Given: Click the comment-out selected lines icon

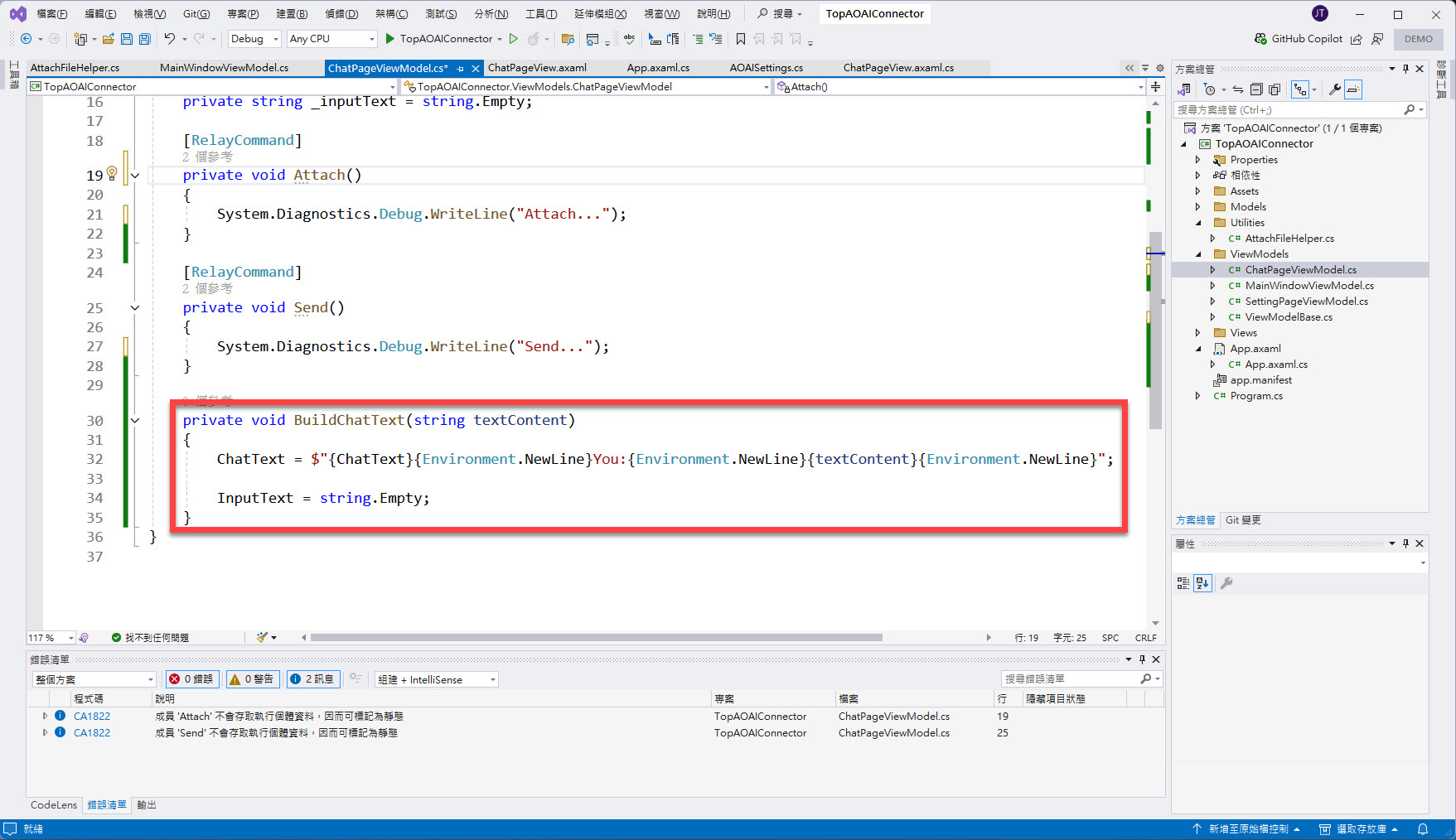Looking at the screenshot, I should tap(697, 39).
